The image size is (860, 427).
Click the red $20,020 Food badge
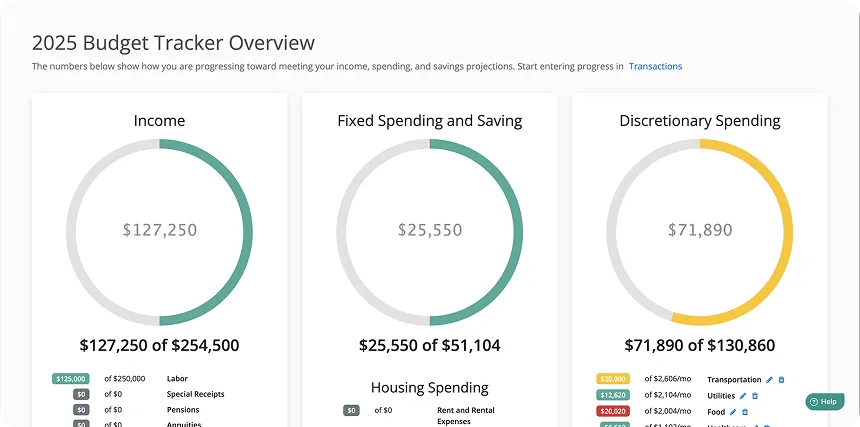[x=613, y=411]
